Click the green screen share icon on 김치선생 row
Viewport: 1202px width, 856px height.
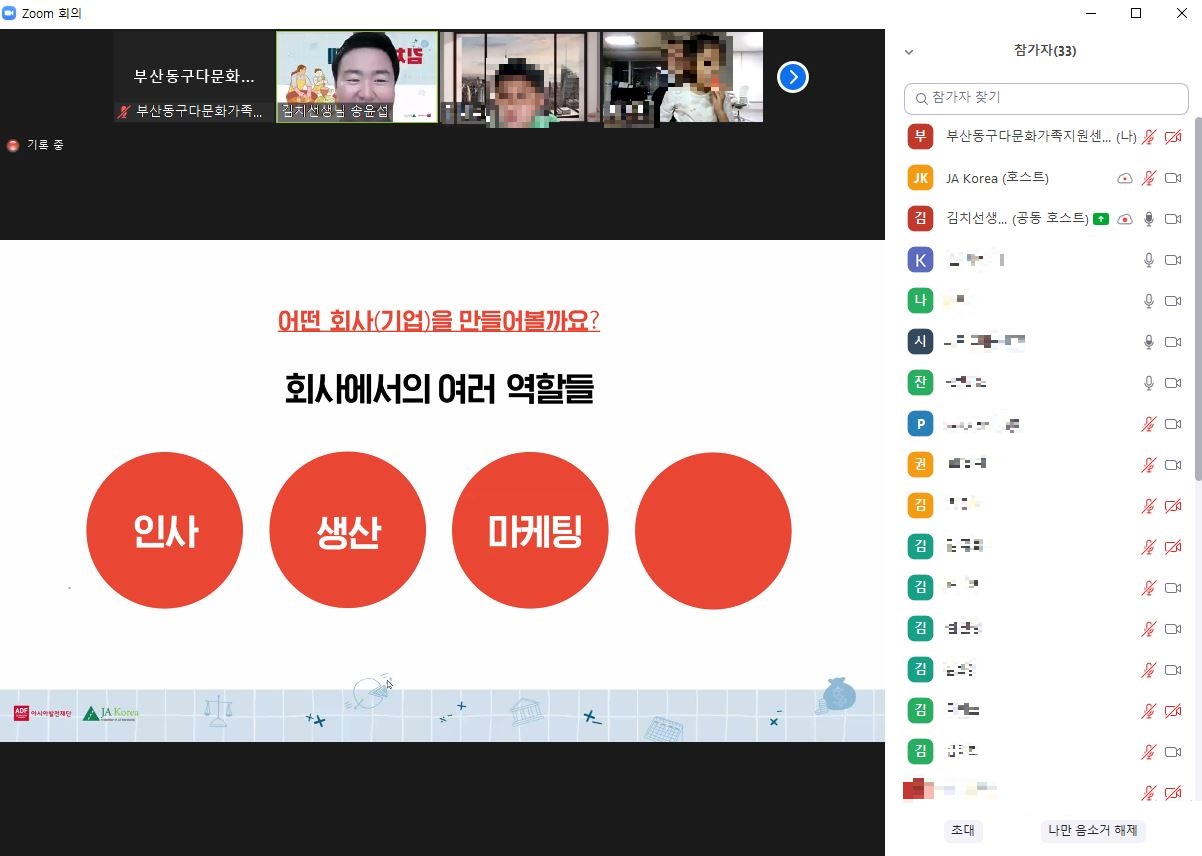tap(1101, 218)
